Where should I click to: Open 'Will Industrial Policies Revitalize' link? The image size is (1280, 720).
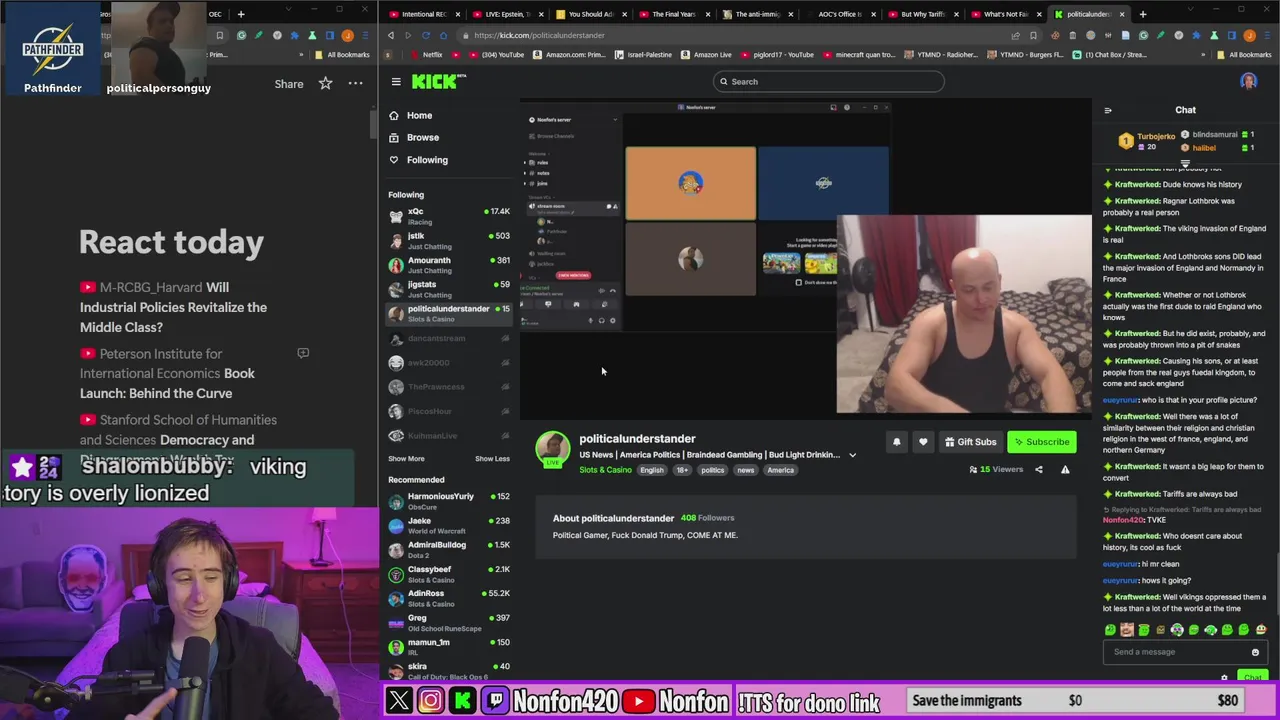(174, 307)
